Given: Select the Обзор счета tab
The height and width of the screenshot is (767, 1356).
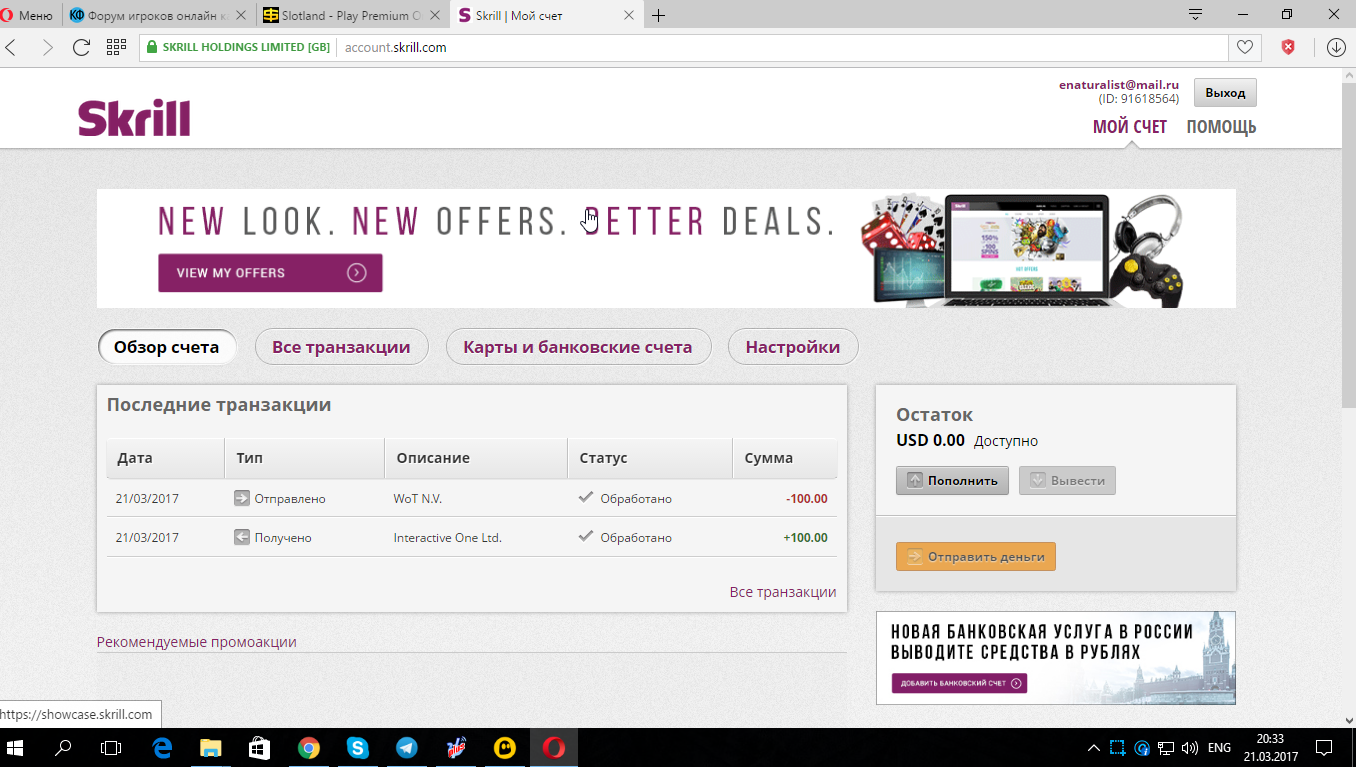Looking at the screenshot, I should [x=166, y=347].
